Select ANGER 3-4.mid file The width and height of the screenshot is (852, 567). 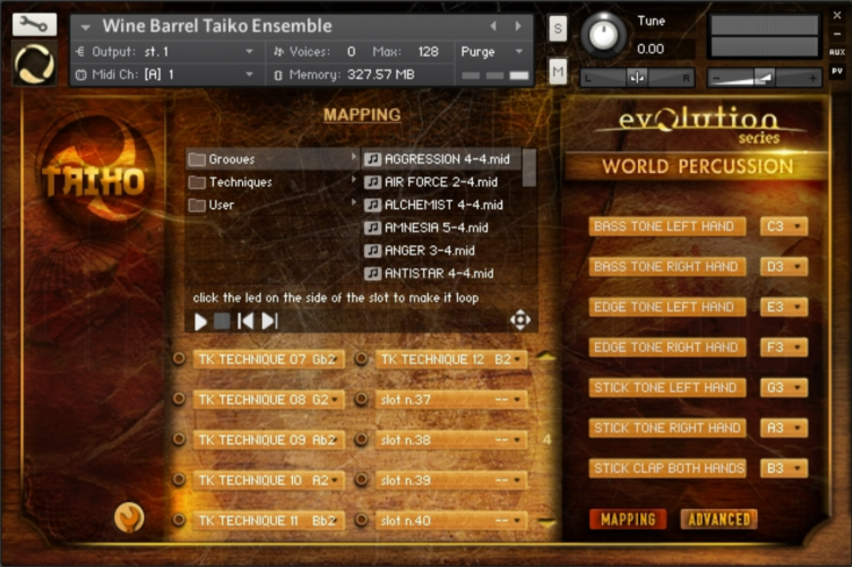pos(442,251)
